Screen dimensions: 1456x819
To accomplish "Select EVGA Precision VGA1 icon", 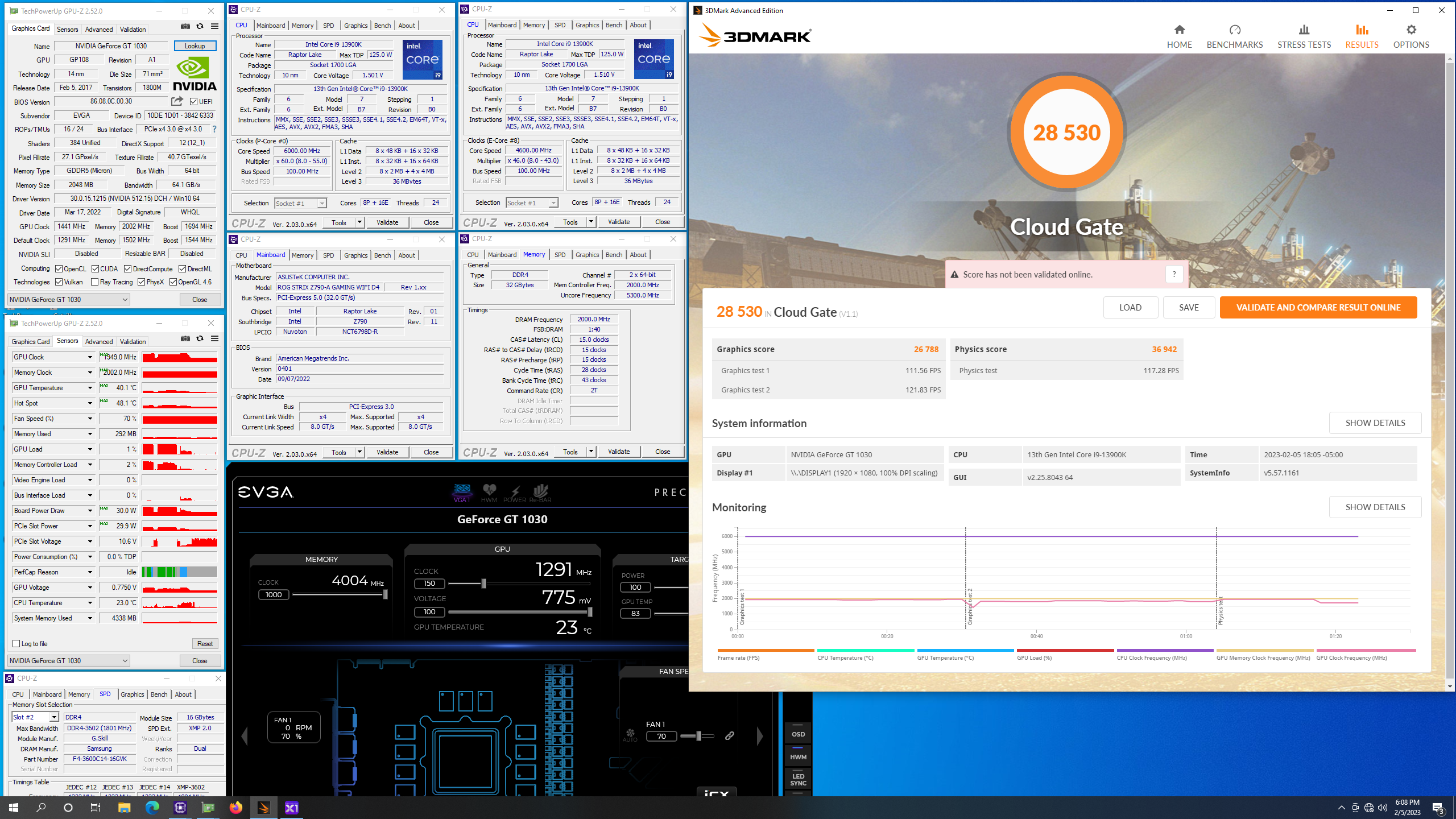I will [462, 493].
